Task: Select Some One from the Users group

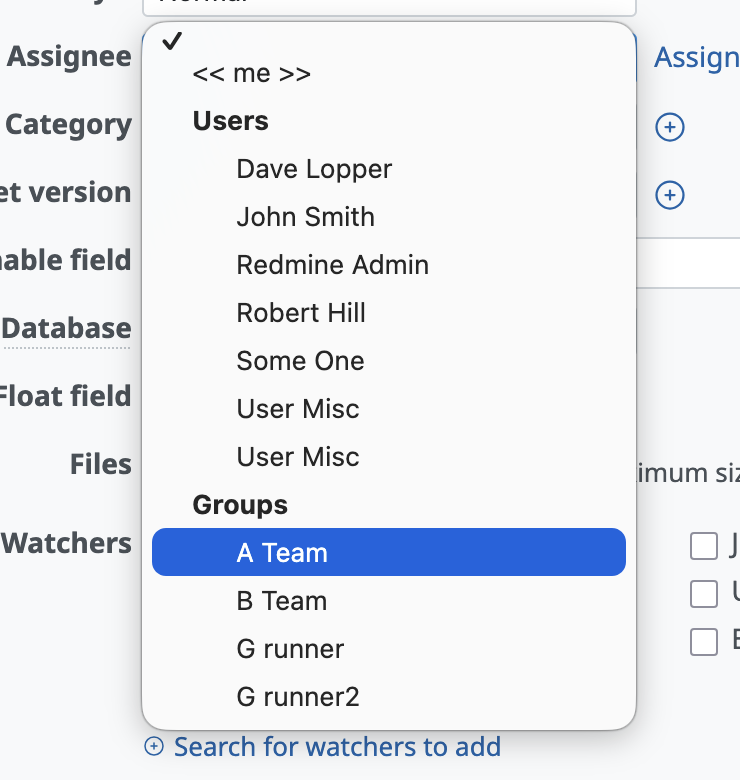Action: pos(300,361)
